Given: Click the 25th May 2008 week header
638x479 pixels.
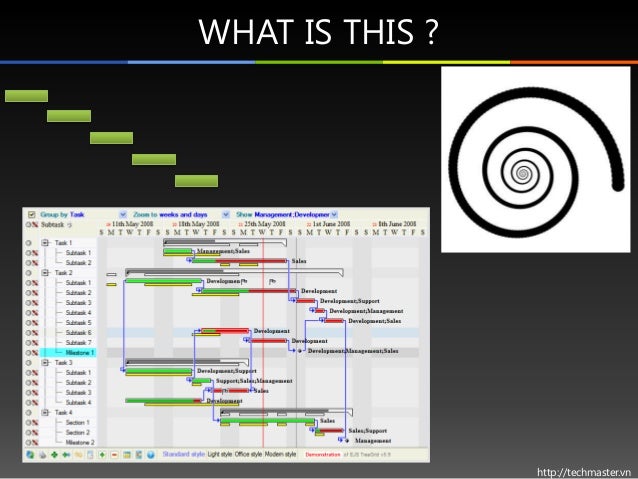Looking at the screenshot, I should tap(264, 224).
